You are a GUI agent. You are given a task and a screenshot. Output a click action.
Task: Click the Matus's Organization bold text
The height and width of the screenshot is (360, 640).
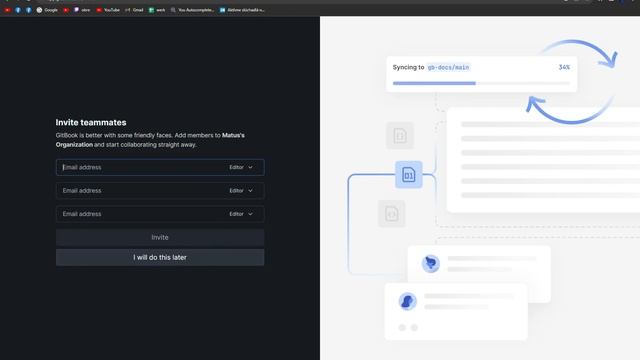pos(150,140)
